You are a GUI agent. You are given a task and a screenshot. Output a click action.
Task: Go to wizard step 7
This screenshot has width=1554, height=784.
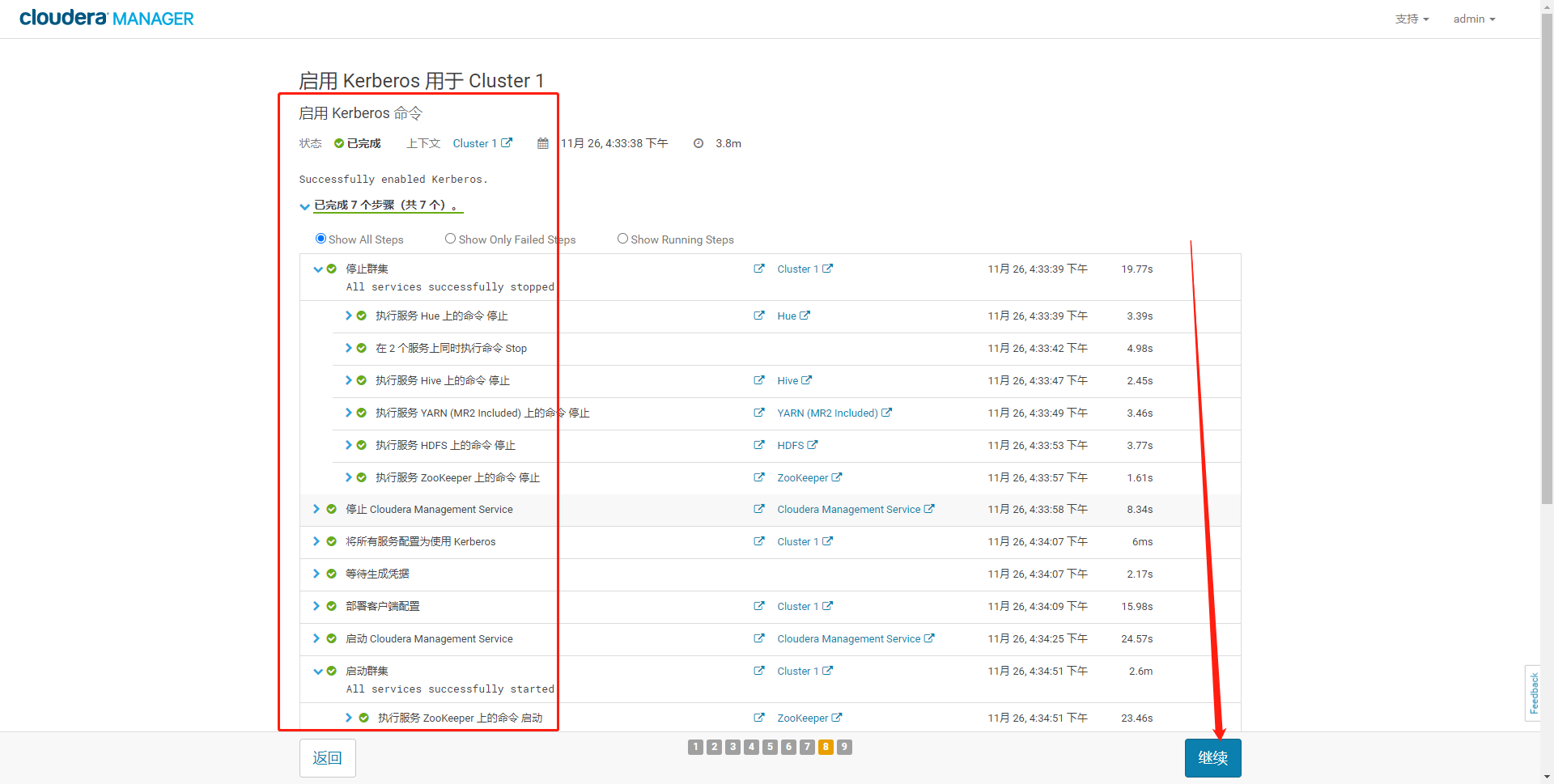807,747
